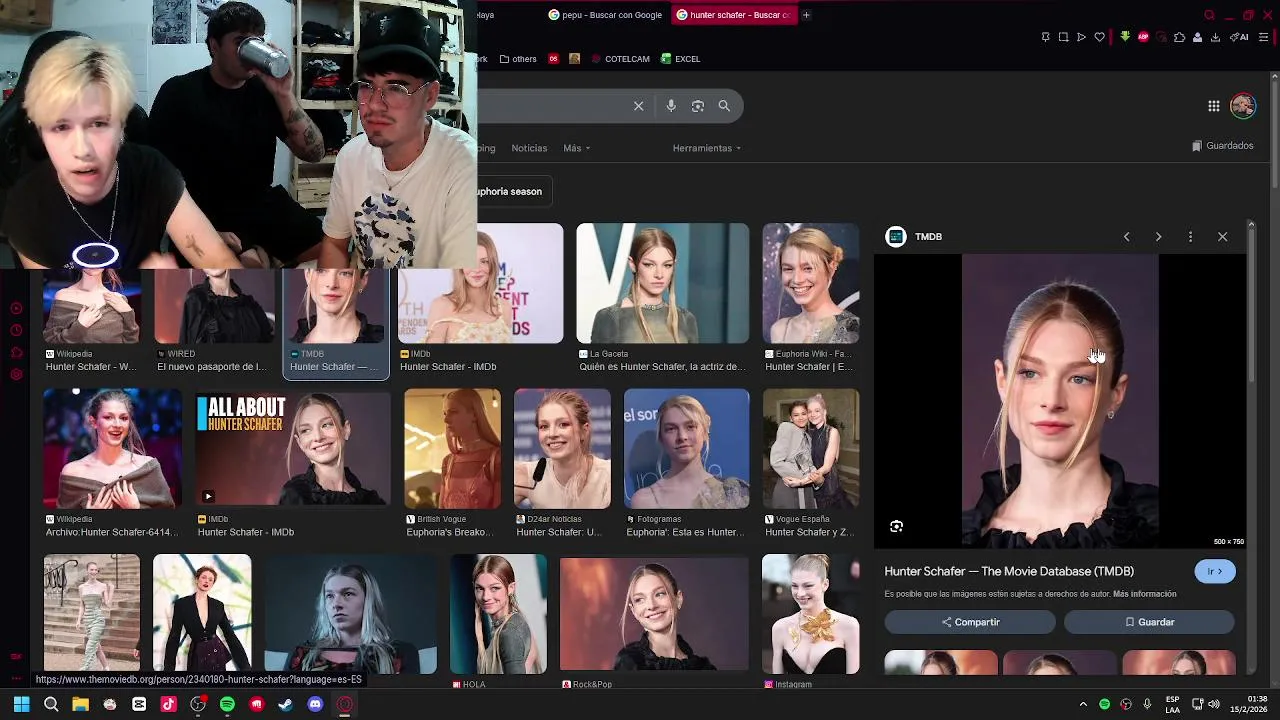Open Vogue España image result

[x=811, y=448]
